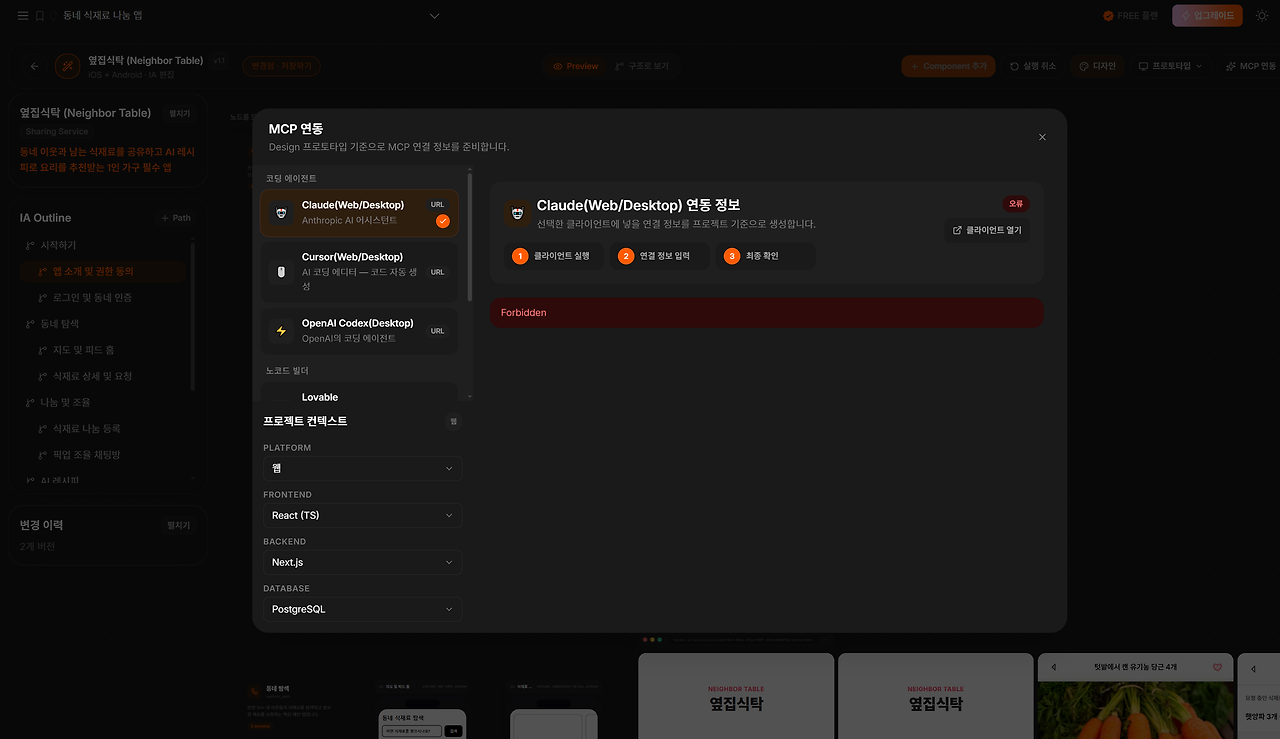Select the Claude(Web/Desktop) agent card
This screenshot has height=739, width=1280.
(x=360, y=212)
